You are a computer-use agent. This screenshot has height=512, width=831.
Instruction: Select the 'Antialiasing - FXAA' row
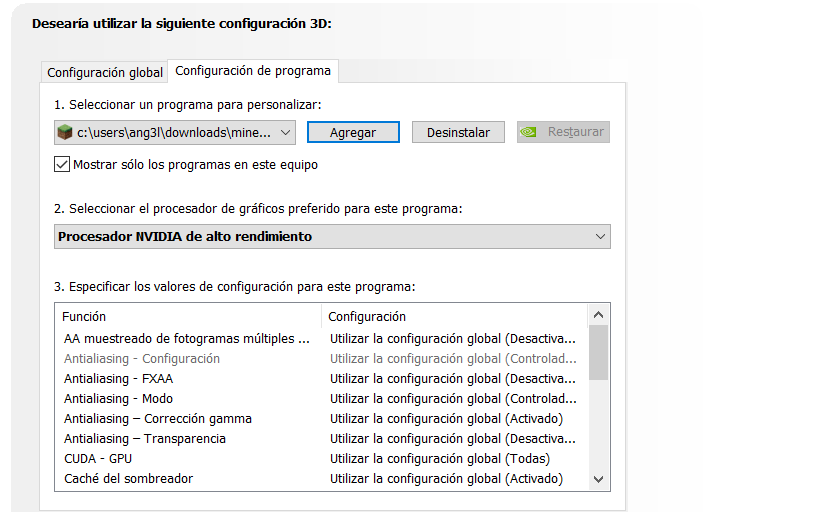point(321,379)
